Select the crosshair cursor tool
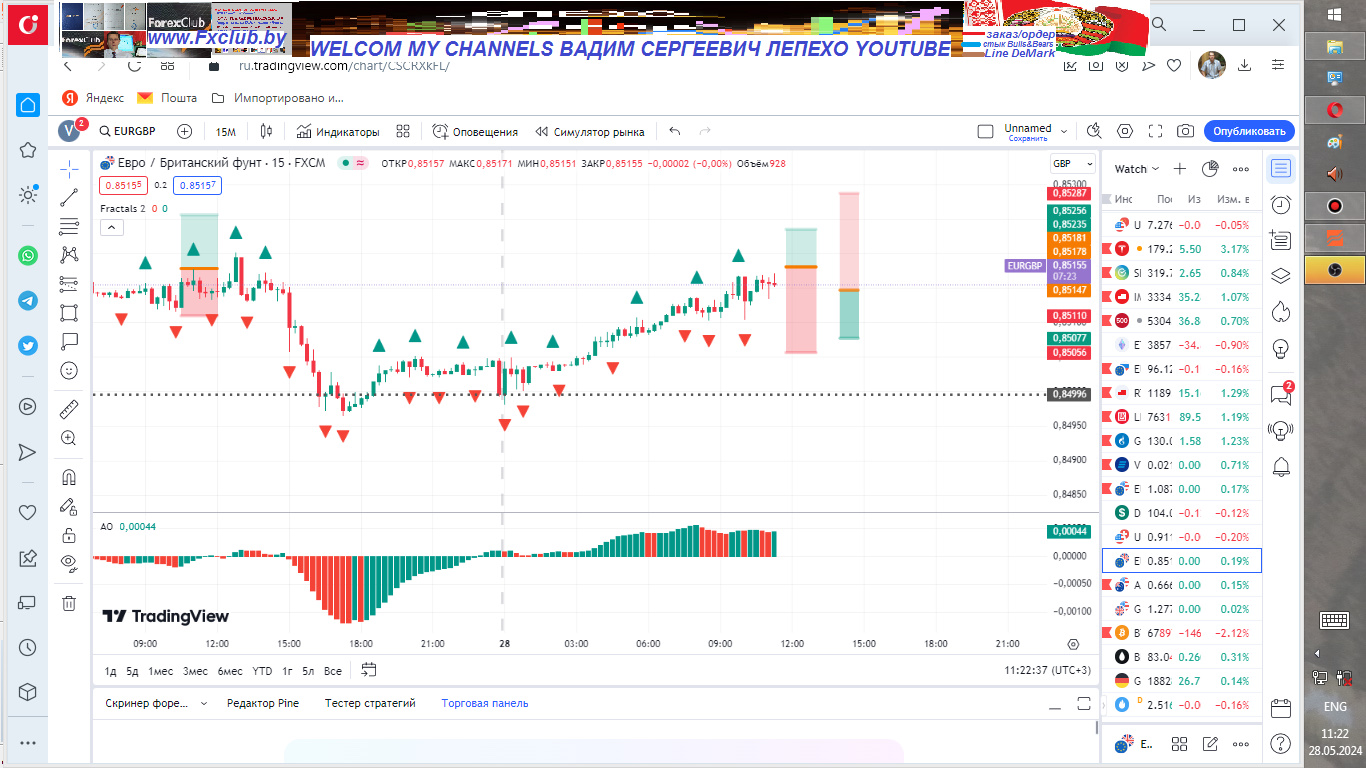Screen dimensions: 1366x768 [x=69, y=168]
